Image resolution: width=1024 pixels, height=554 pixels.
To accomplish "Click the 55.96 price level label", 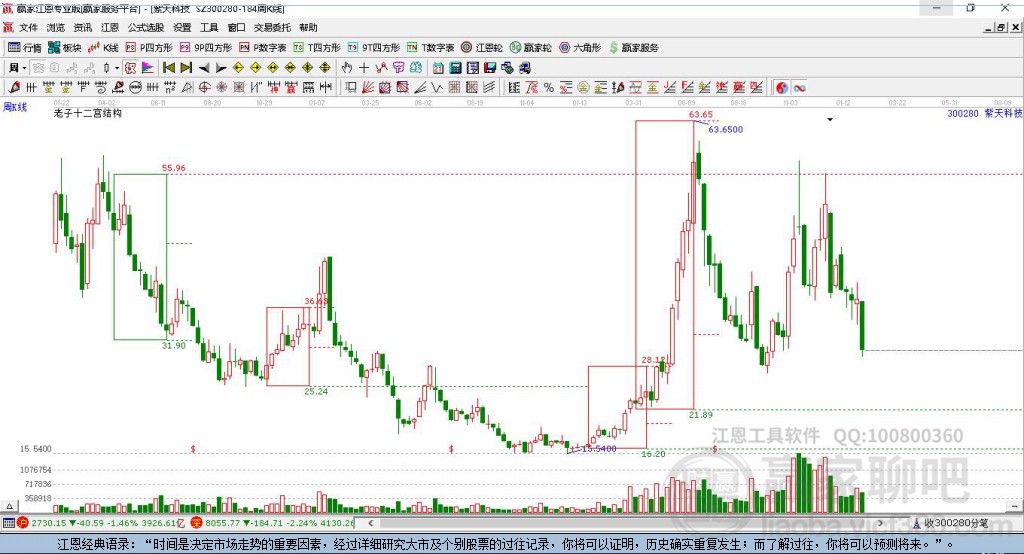I will click(174, 168).
